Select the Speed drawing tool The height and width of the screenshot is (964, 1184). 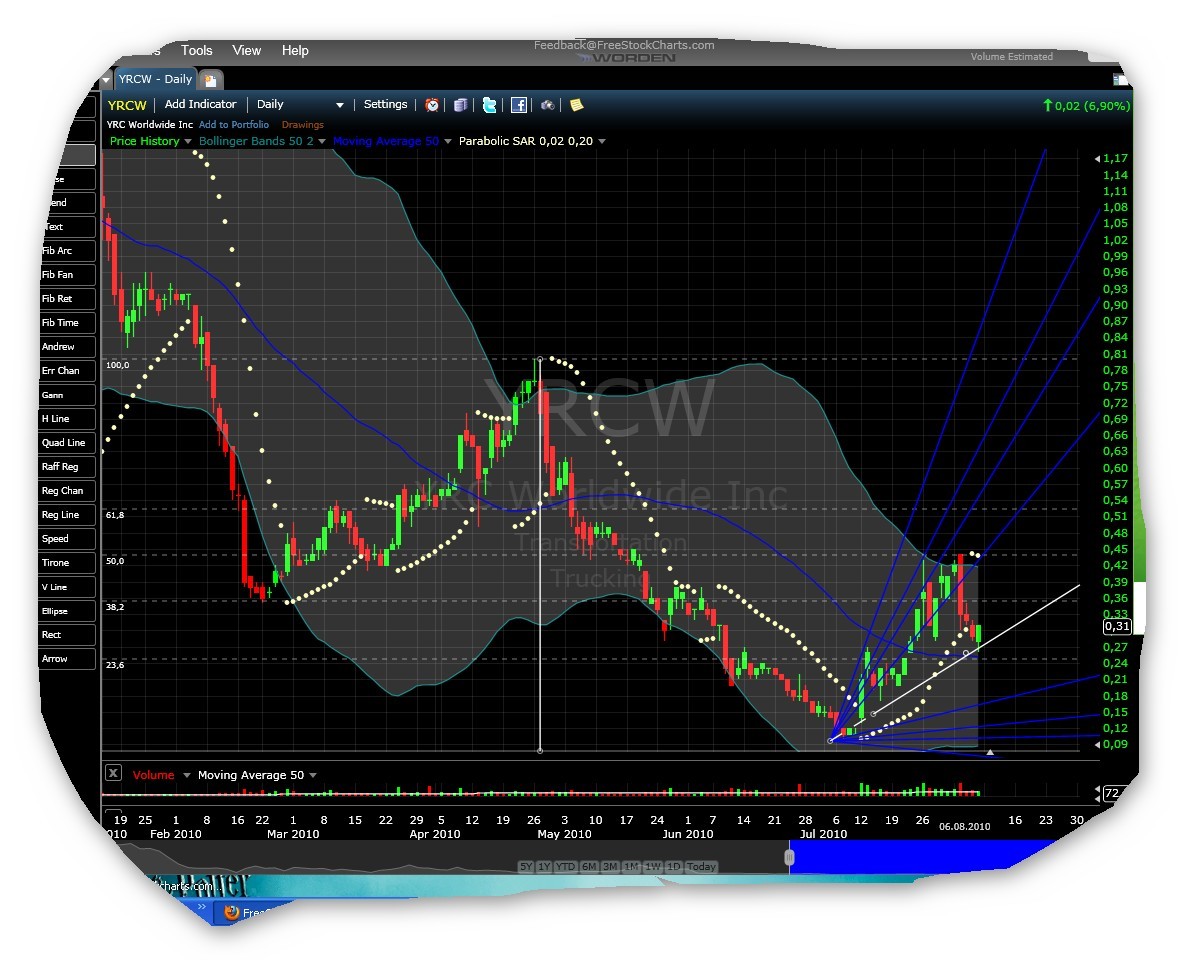[68, 538]
